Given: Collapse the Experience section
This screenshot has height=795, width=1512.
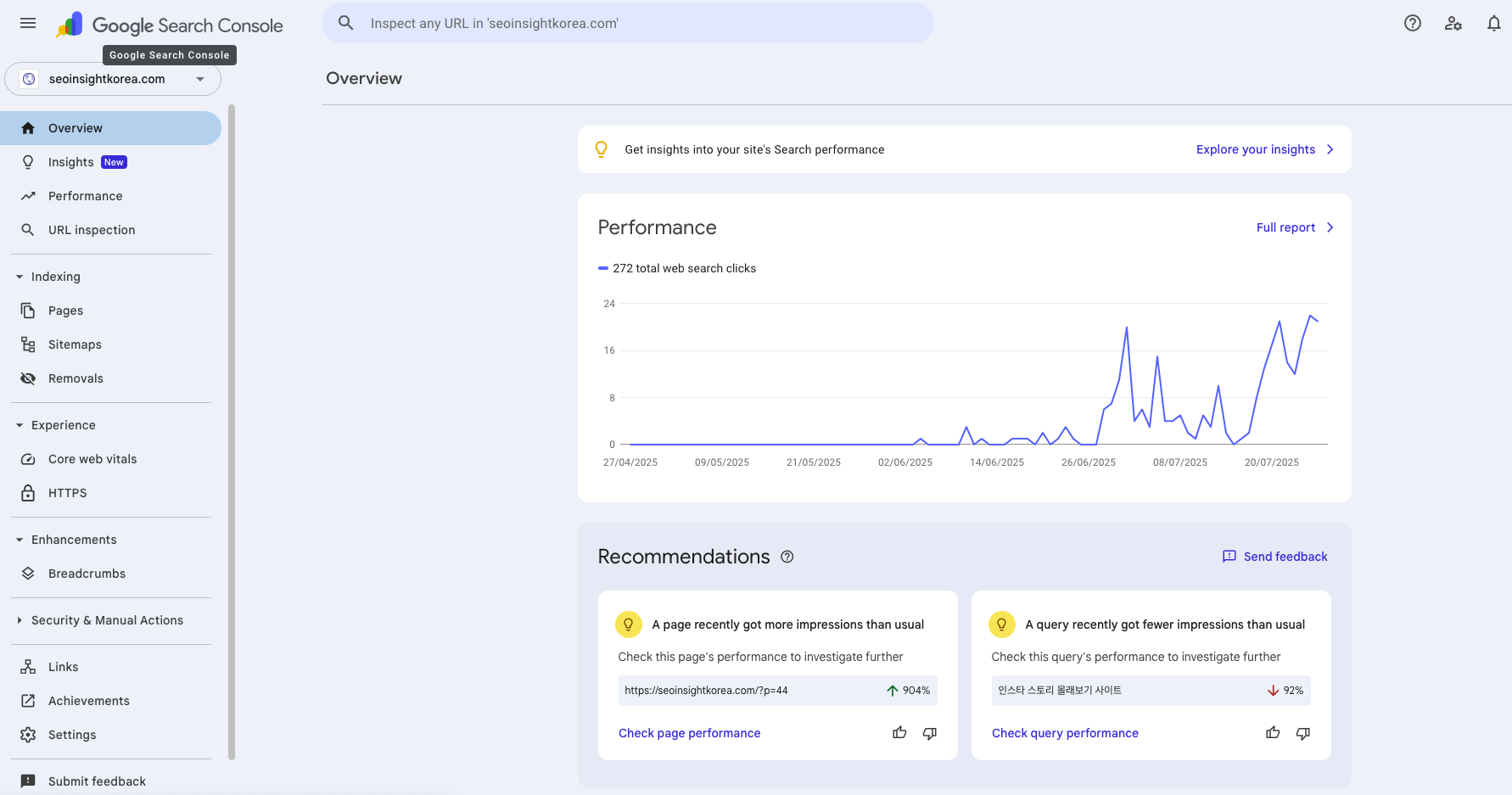Looking at the screenshot, I should pyautogui.click(x=20, y=425).
